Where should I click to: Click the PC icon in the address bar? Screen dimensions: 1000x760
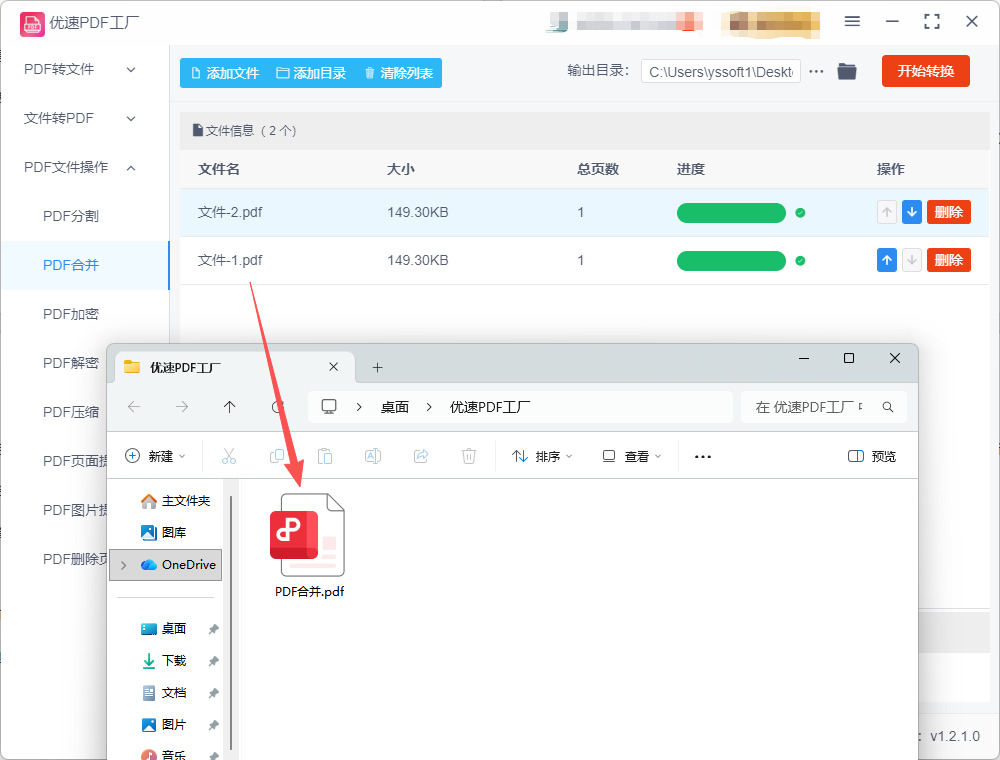[329, 407]
